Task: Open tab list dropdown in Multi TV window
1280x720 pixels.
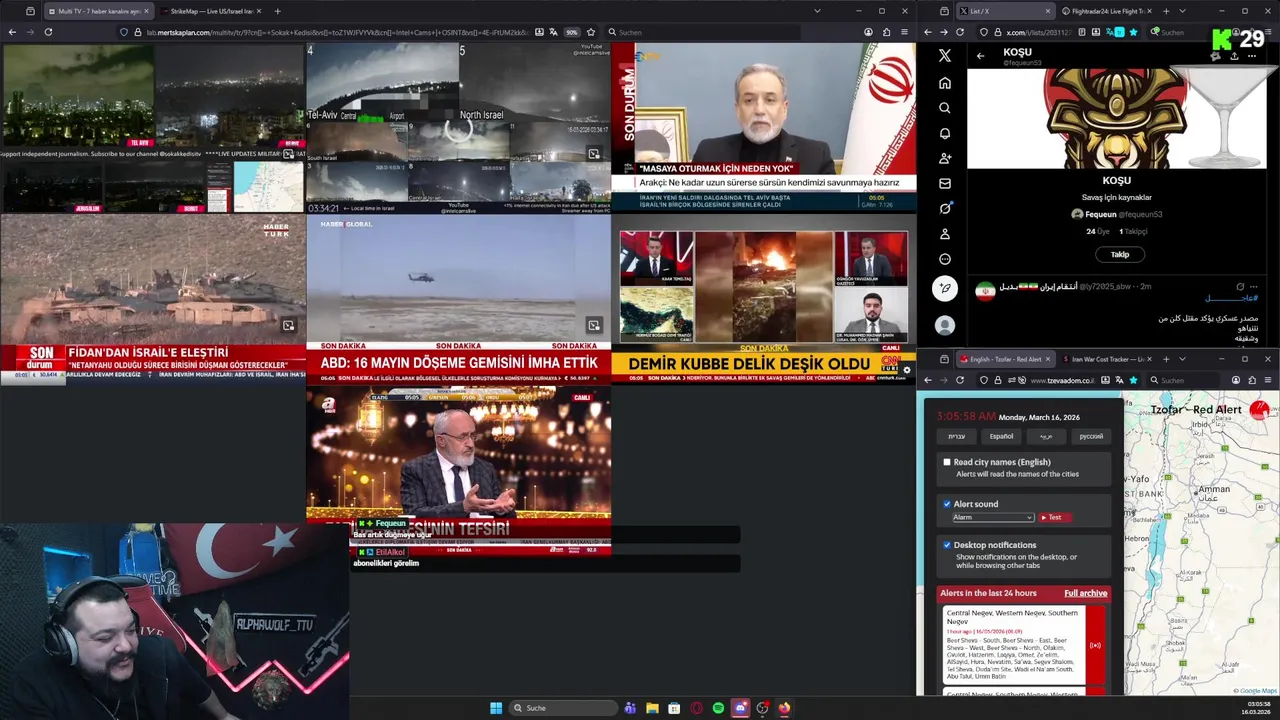Action: 817,11
